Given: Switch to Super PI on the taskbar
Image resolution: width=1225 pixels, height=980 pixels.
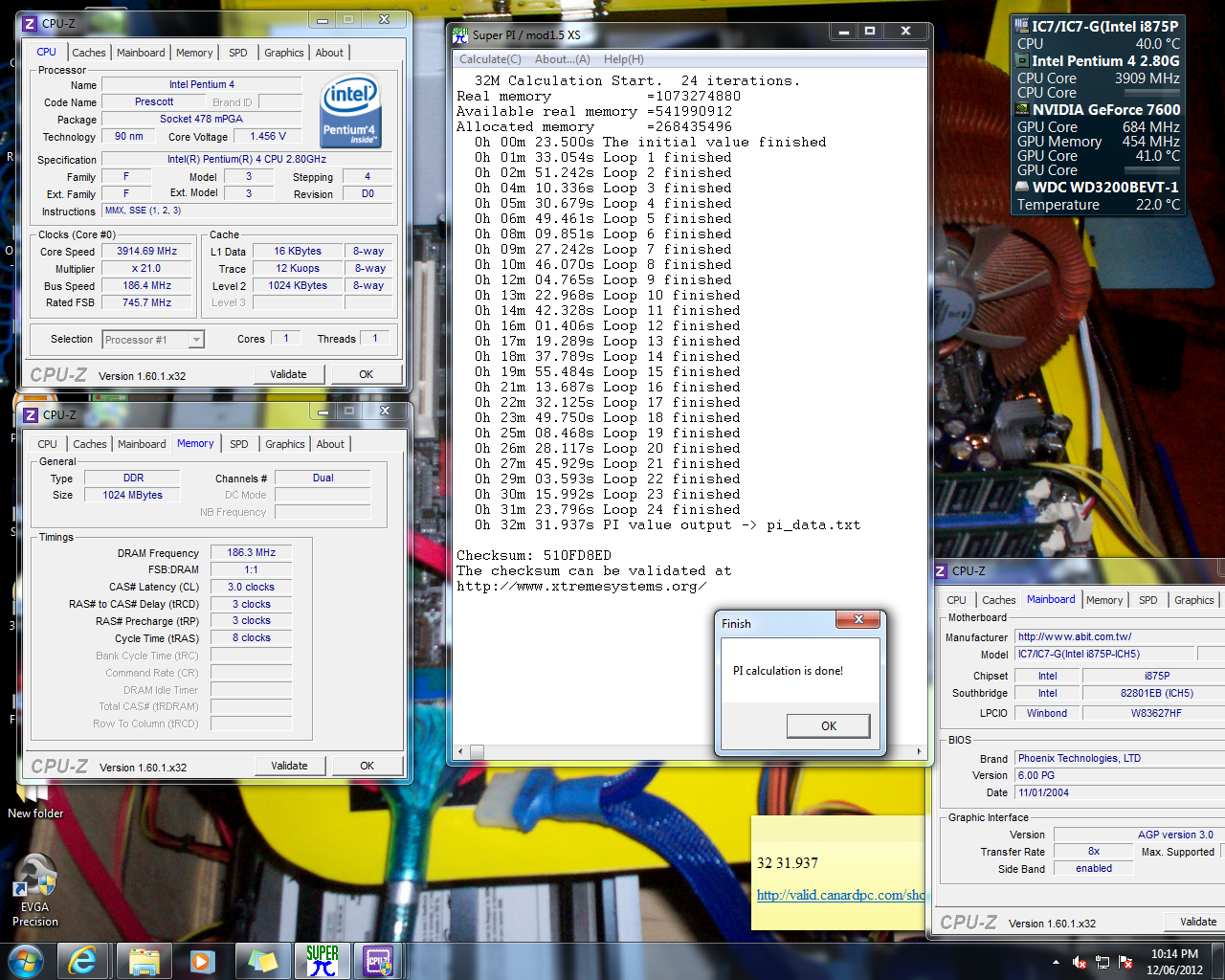Looking at the screenshot, I should tap(322, 961).
